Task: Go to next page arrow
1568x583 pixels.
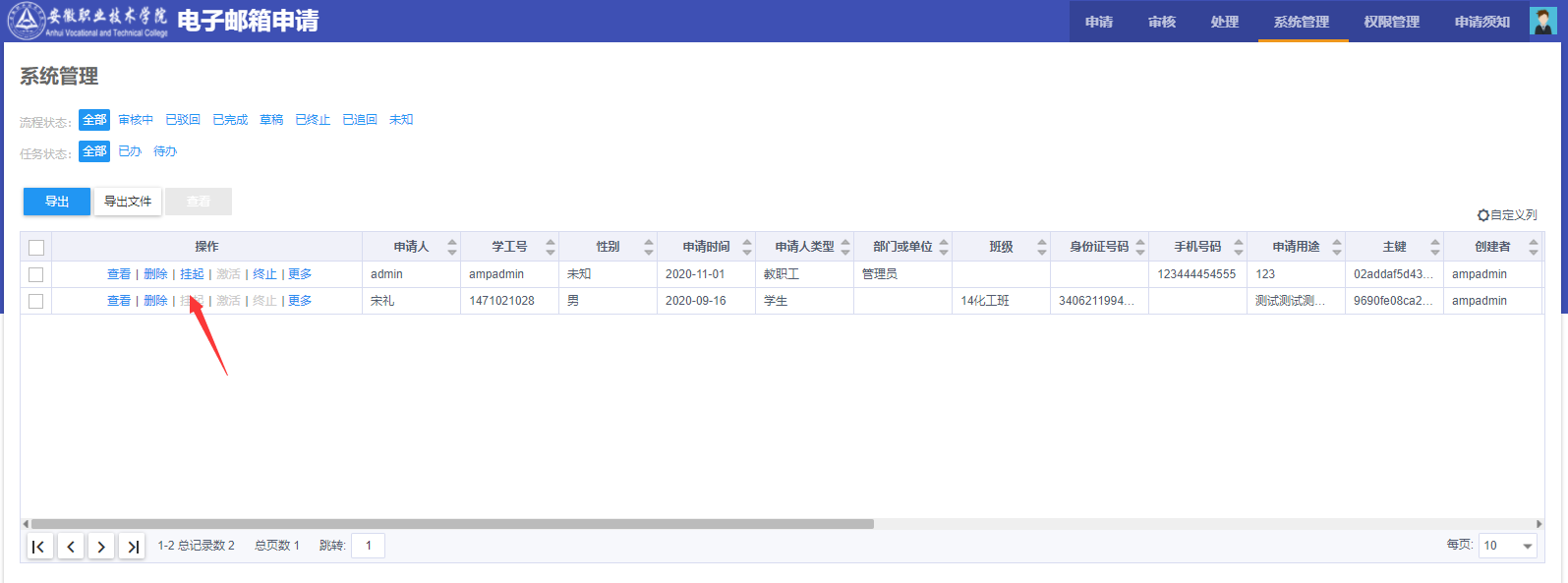Action: point(101,547)
